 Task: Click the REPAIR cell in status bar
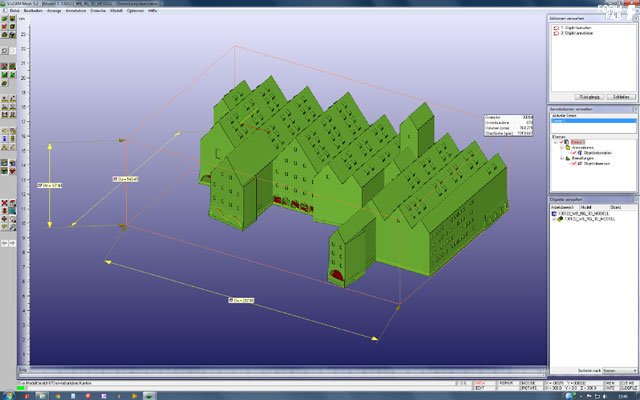point(506,383)
